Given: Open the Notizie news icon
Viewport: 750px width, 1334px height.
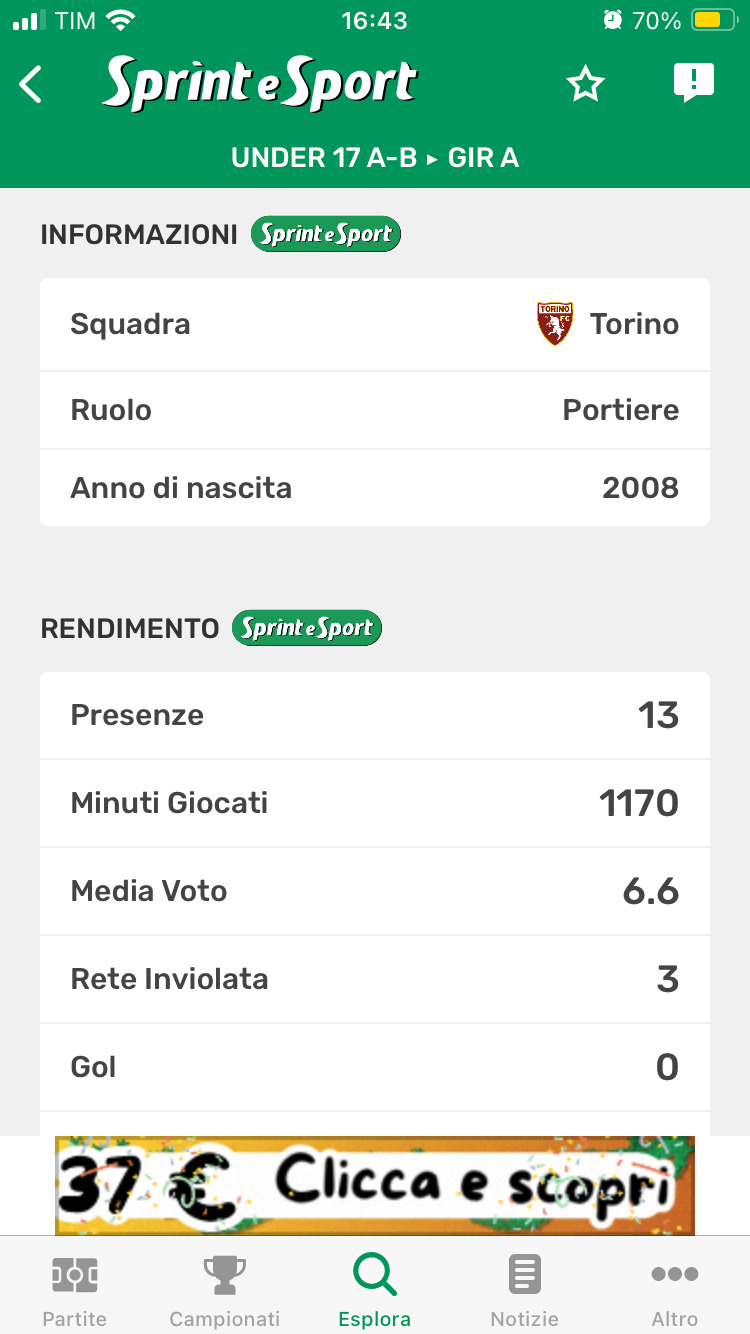Looking at the screenshot, I should pos(525,1276).
